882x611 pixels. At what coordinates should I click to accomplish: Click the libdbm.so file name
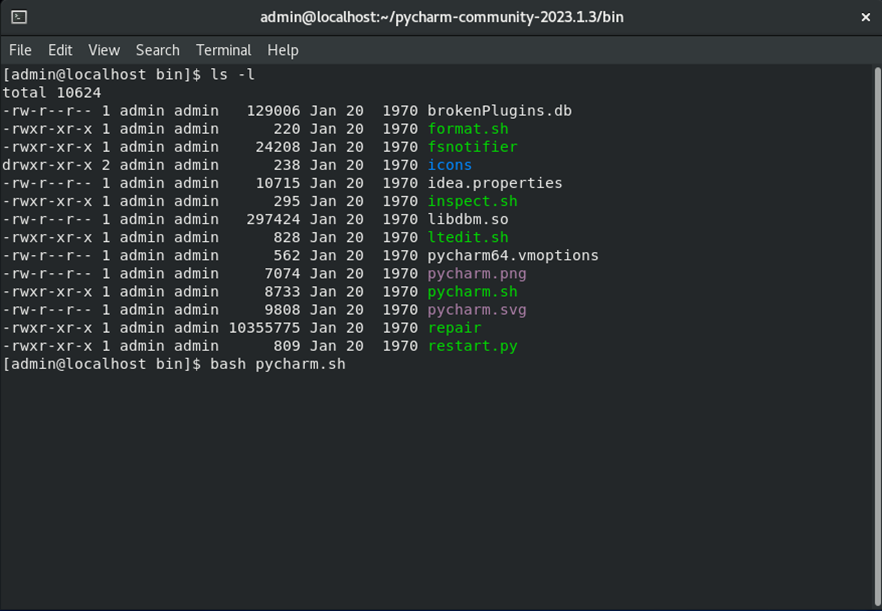[468, 219]
